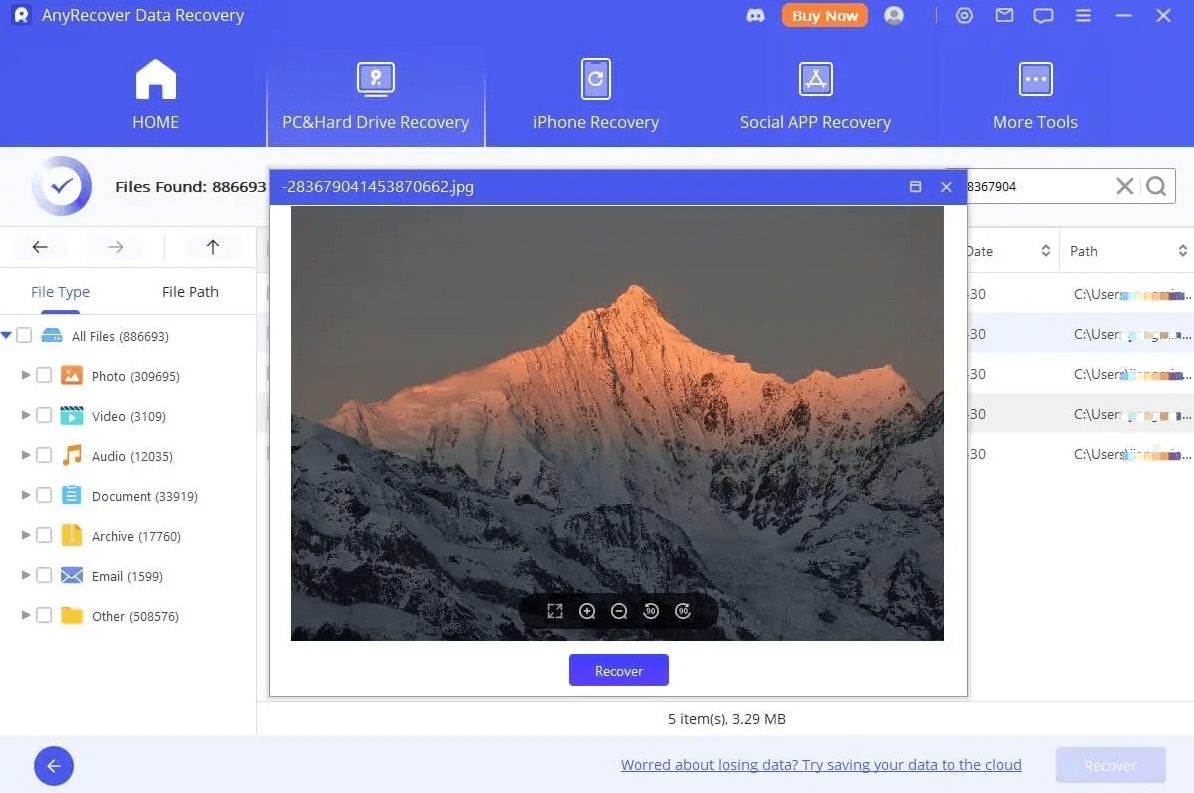
Task: Collapse the All Files tree
Action: click(7, 336)
